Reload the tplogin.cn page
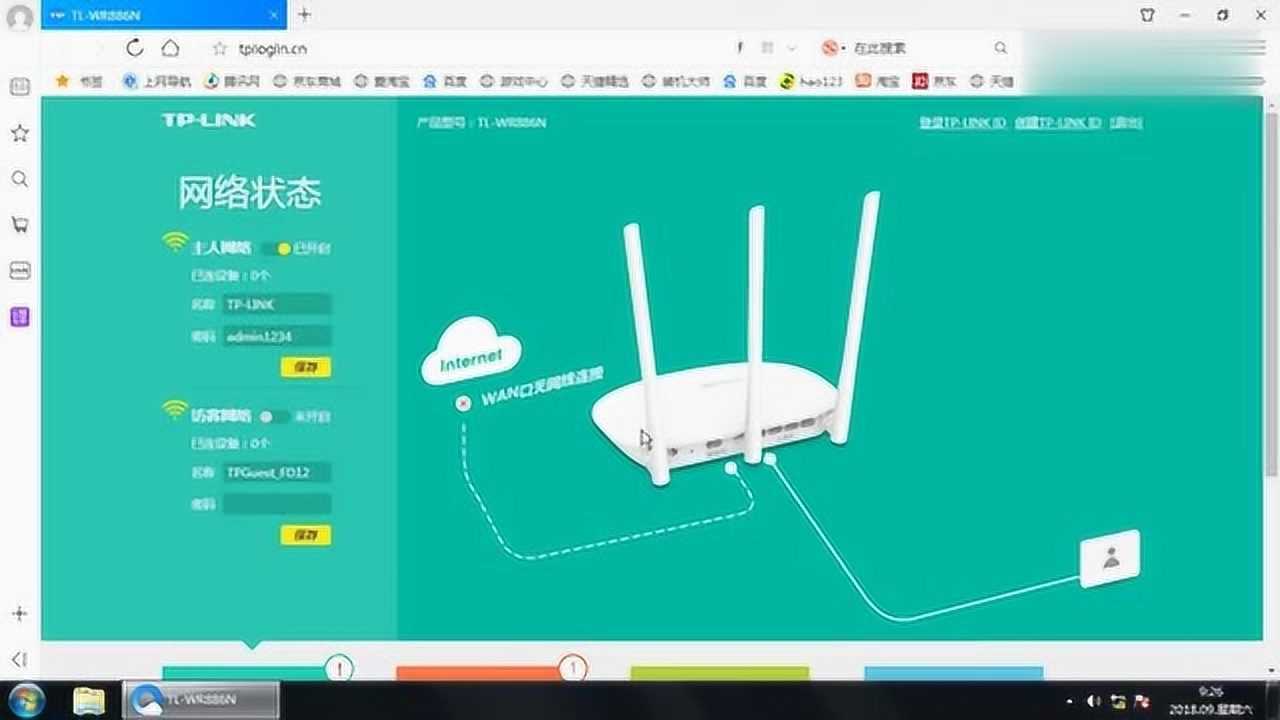Screen dimensions: 1280x720 (x=135, y=47)
